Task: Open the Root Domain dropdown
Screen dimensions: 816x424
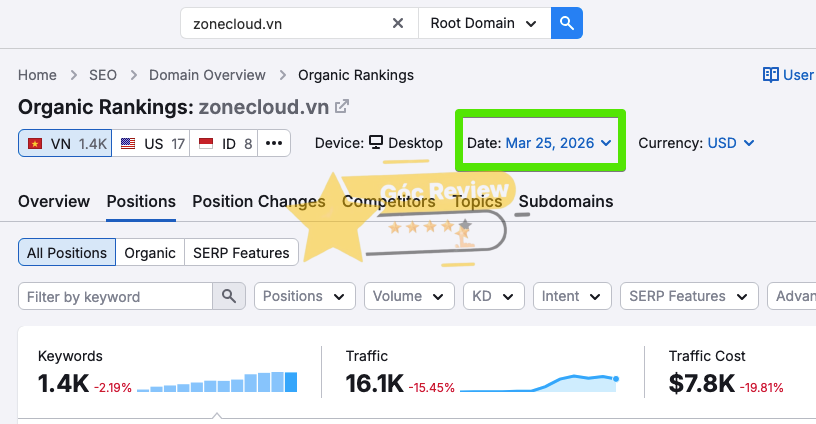Action: [x=484, y=23]
